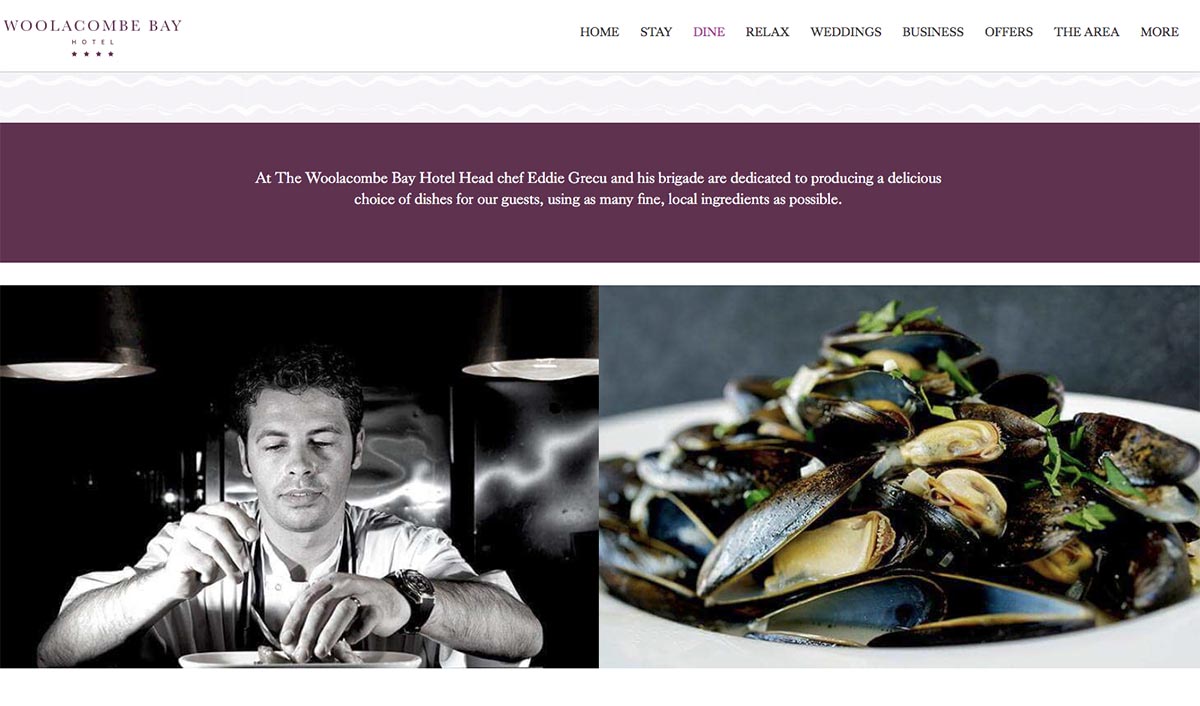View the OFFERS page

point(1009,32)
